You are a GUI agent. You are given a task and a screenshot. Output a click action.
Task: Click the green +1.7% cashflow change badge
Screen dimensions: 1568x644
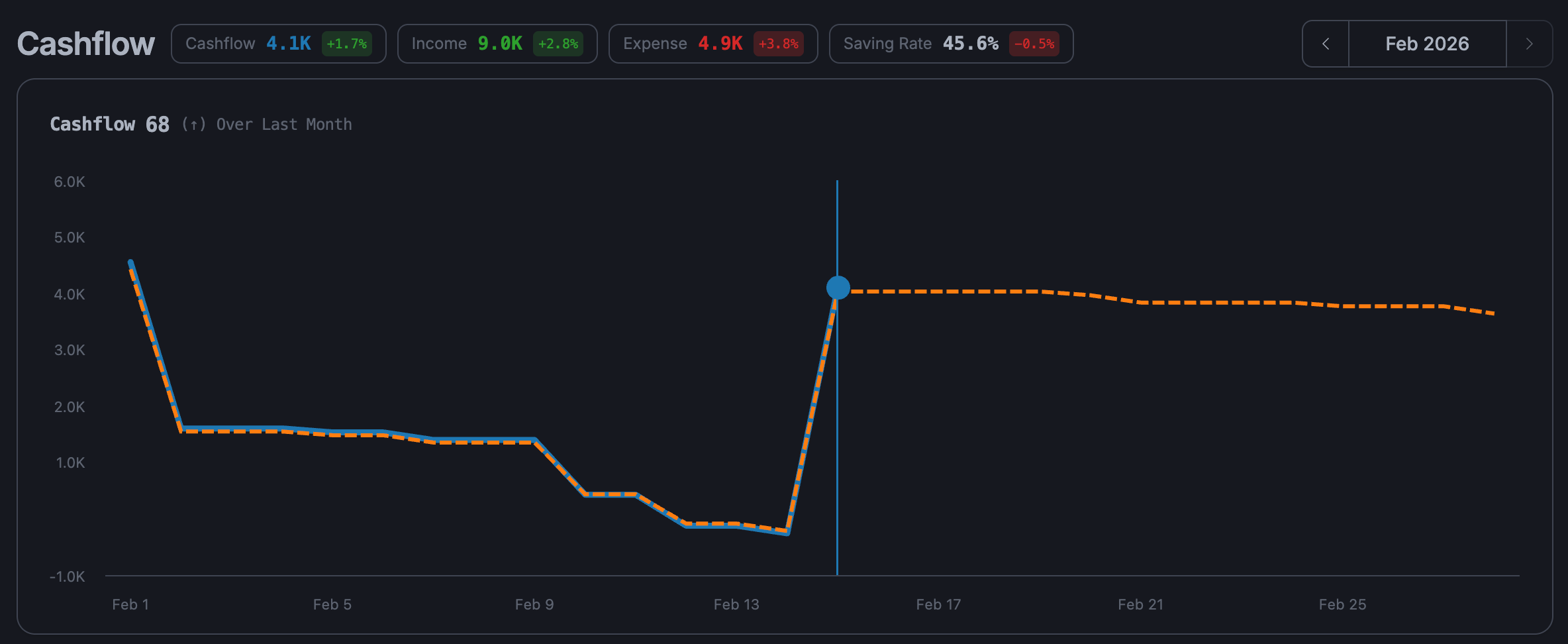(346, 44)
